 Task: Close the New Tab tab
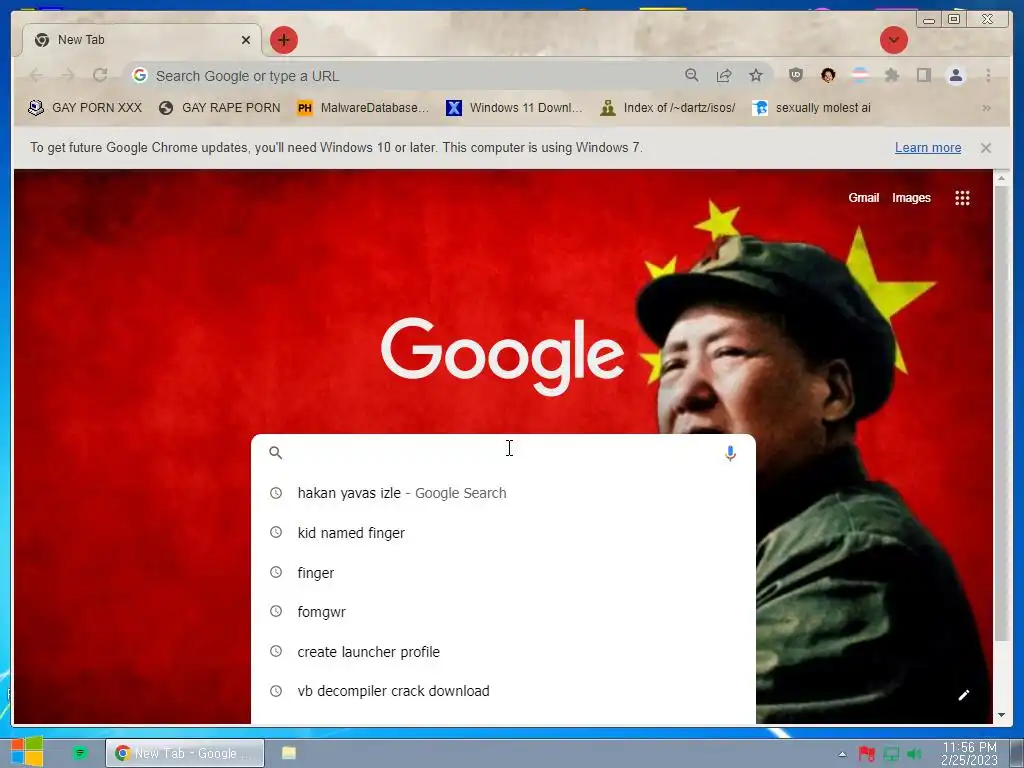[x=246, y=40]
